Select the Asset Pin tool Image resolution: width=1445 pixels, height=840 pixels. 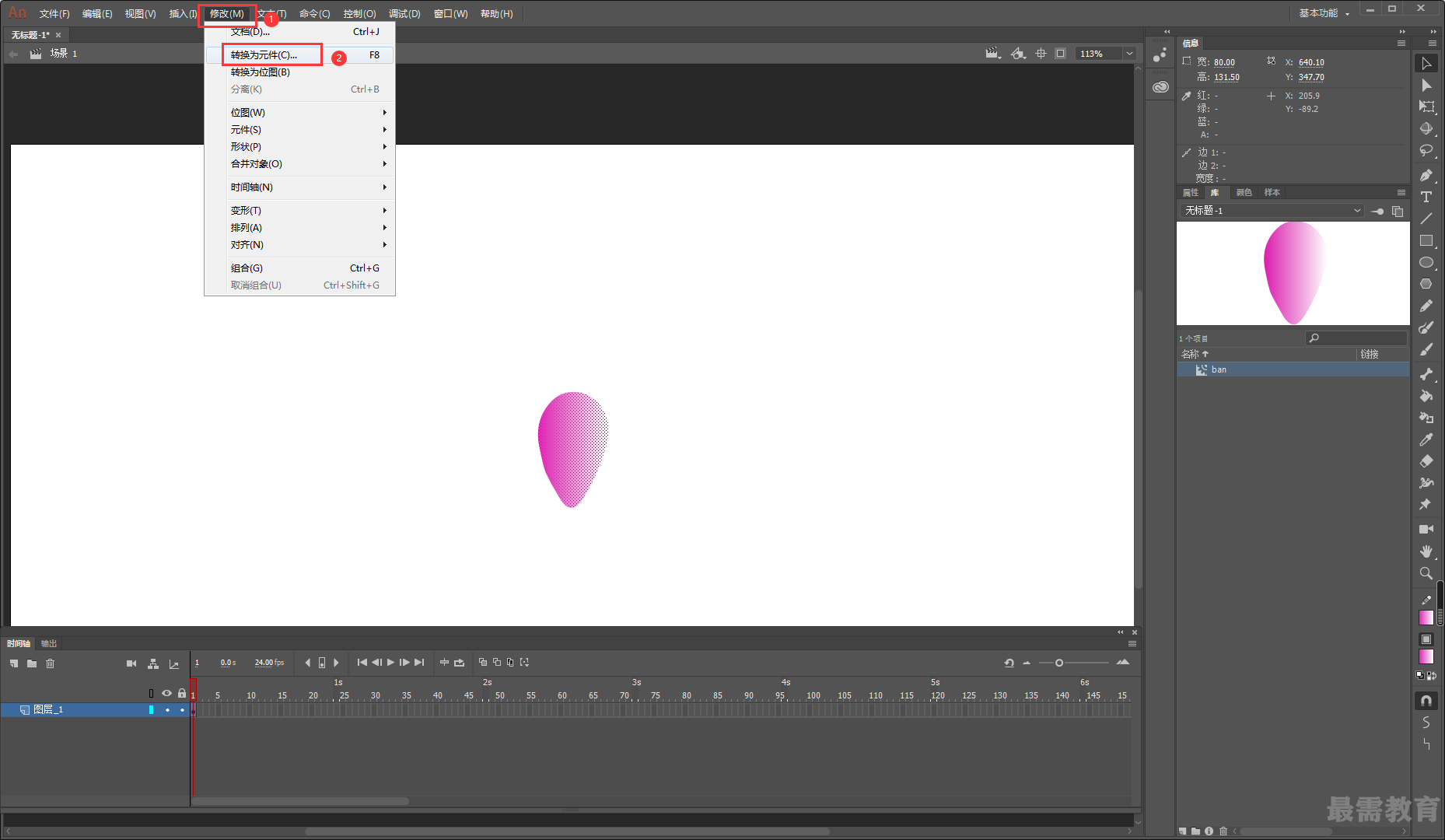[1426, 505]
